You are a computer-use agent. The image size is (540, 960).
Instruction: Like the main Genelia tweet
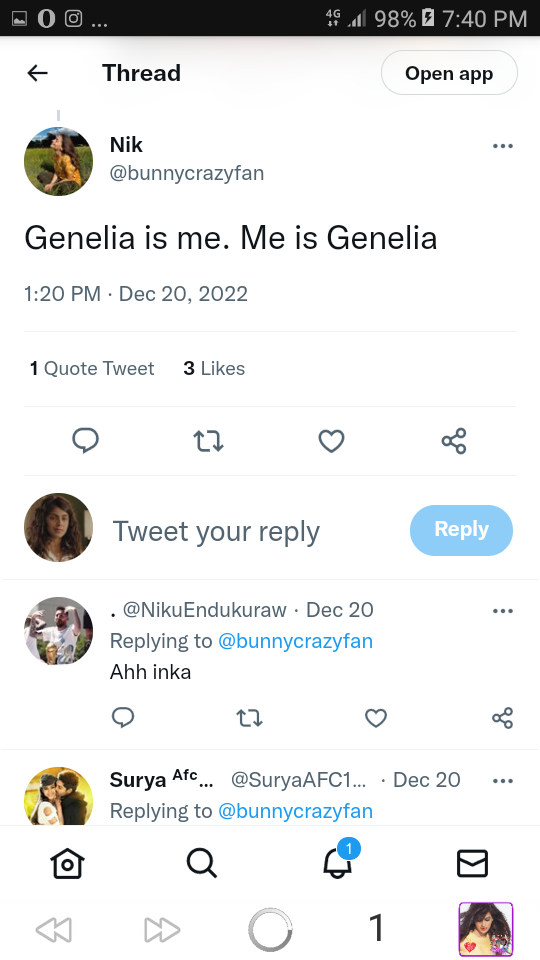pos(331,441)
